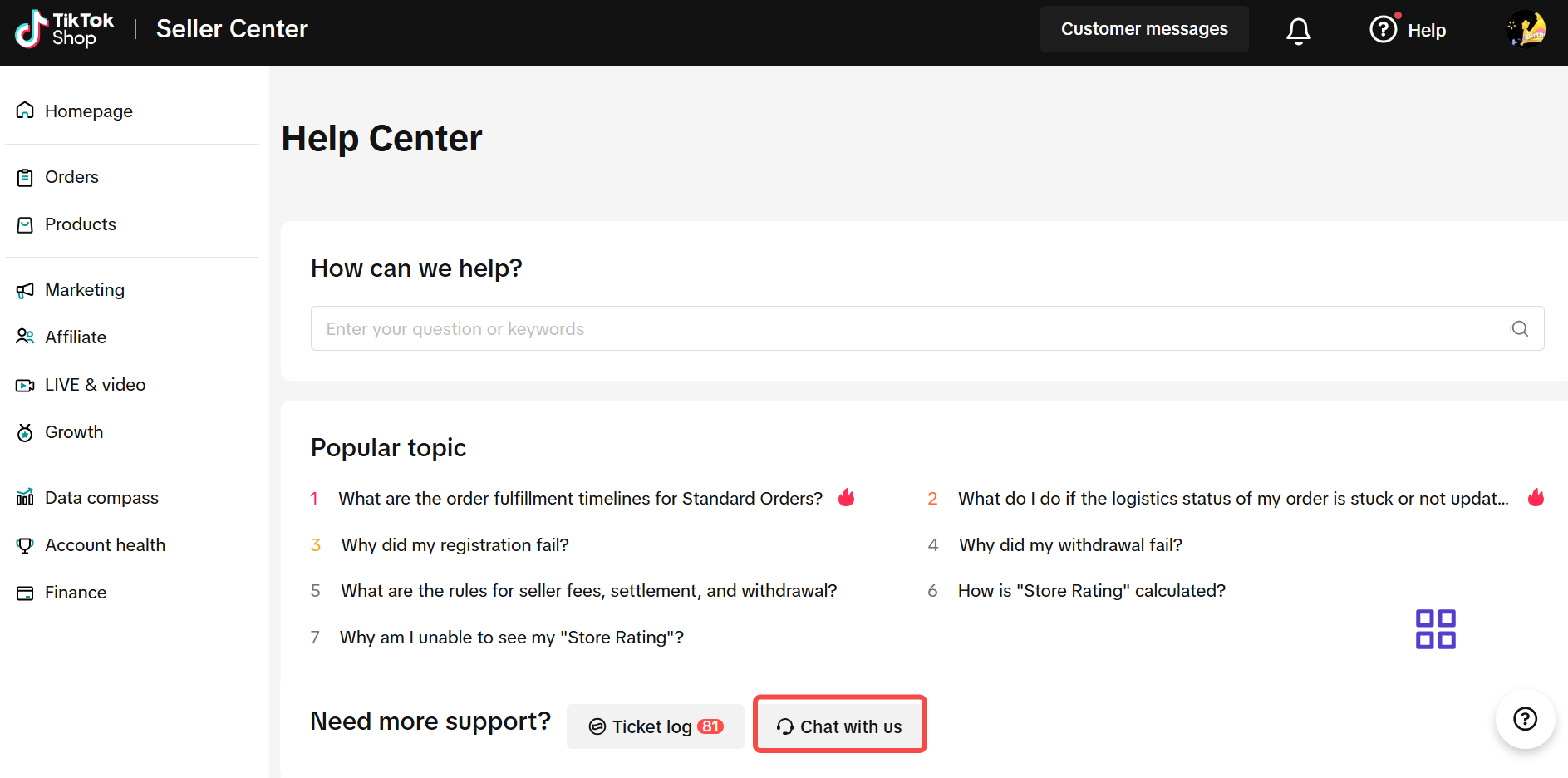This screenshot has width=1568, height=778.
Task: Open Orders in the sidebar
Action: (71, 177)
